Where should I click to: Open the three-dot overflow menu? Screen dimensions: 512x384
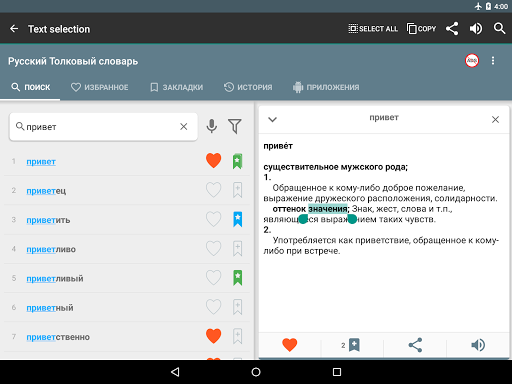coord(493,60)
